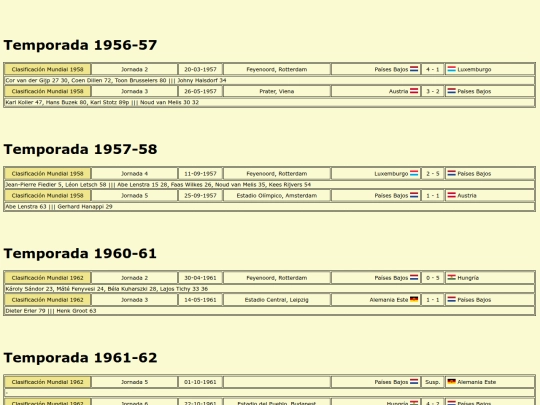Click goalscorers line starting with Károly Sándor
The image size is (540, 405).
coord(269,289)
